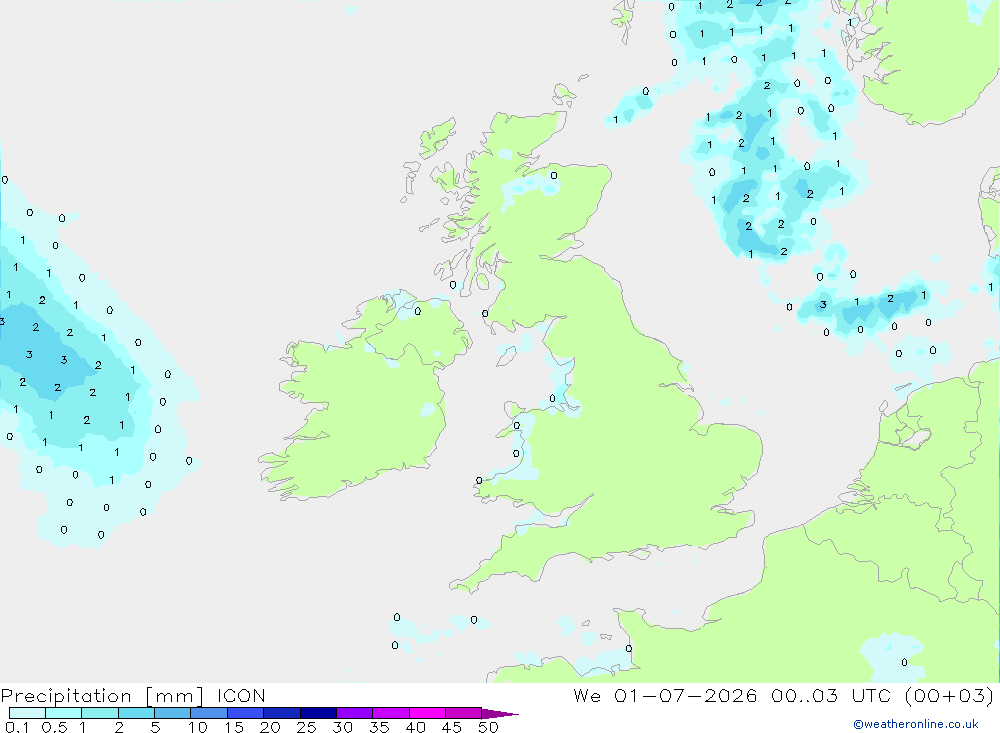
Task: Click the legend label '0.1'
Action: click(17, 727)
